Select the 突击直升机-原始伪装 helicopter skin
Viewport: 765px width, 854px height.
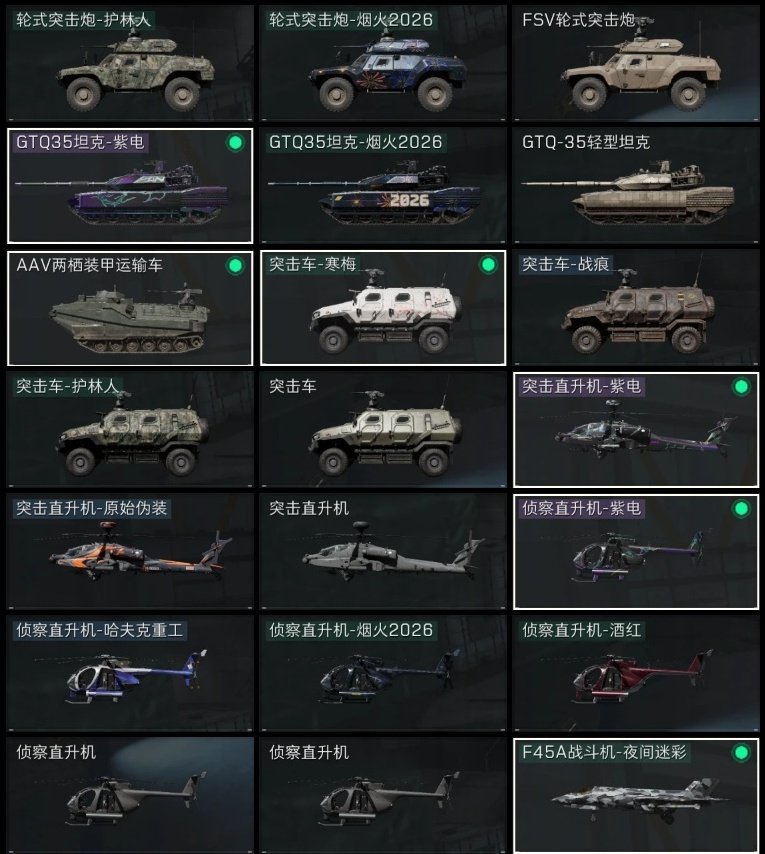pos(130,552)
